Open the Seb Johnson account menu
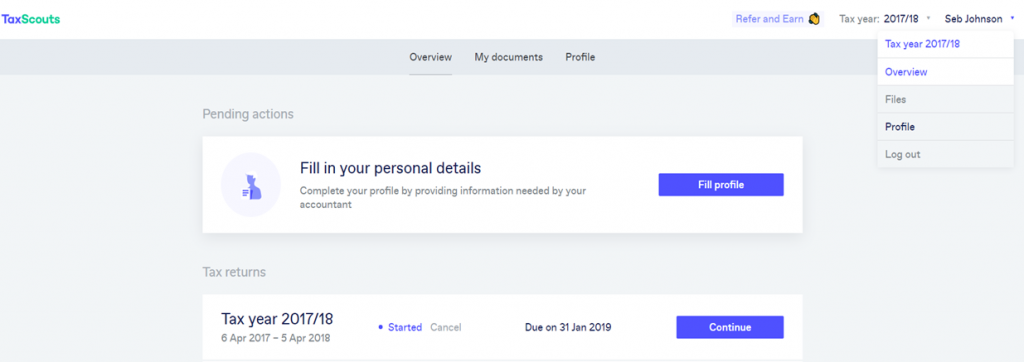Image resolution: width=1024 pixels, height=362 pixels. (973, 19)
